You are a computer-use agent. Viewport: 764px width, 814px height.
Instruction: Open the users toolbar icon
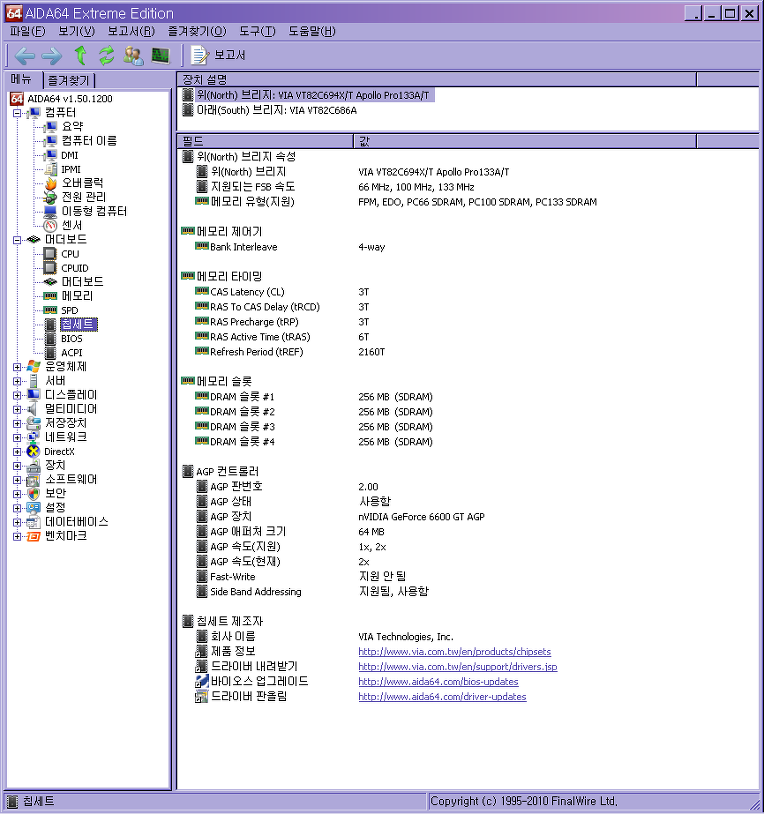pos(133,55)
